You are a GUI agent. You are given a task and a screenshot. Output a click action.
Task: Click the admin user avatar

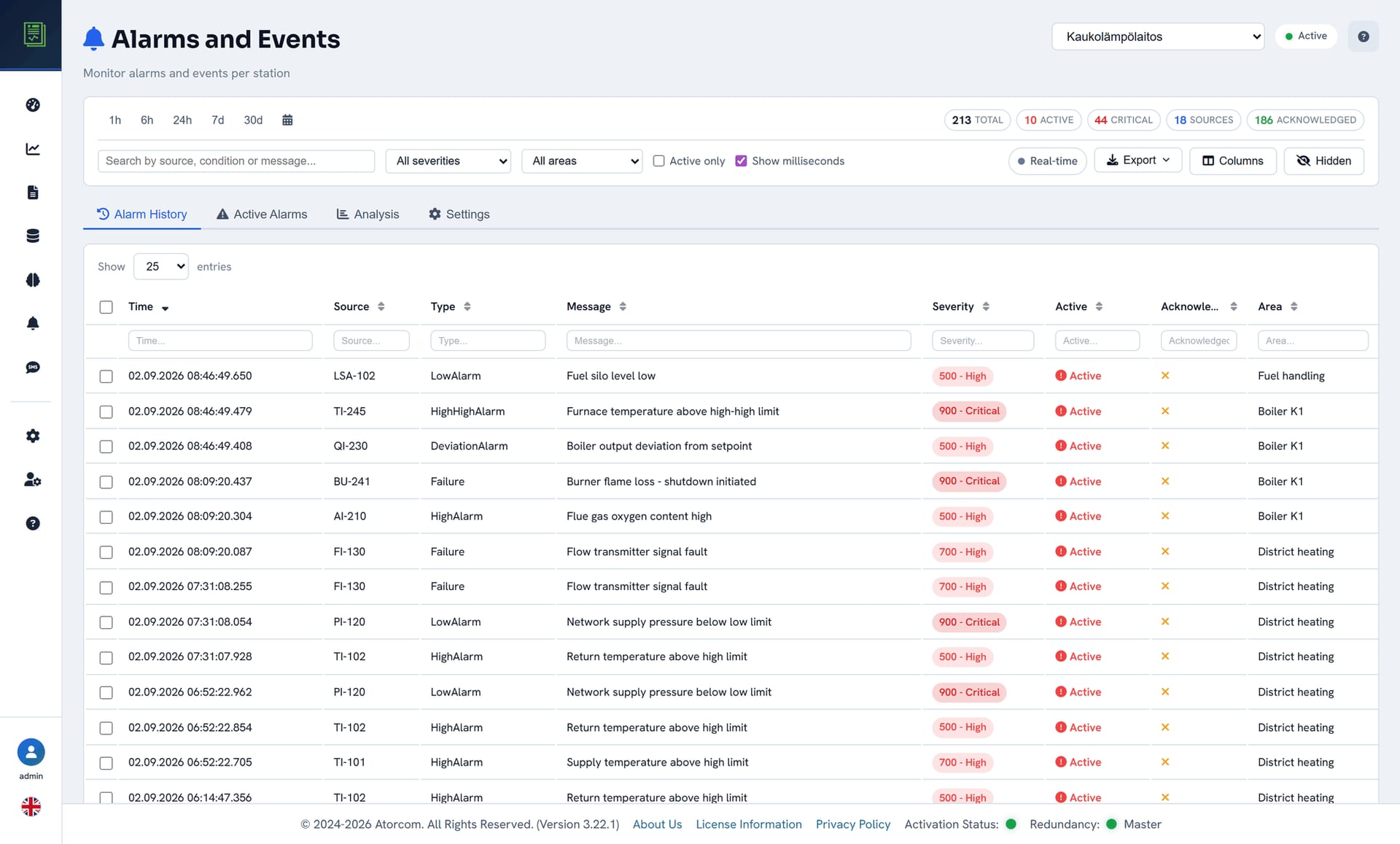pyautogui.click(x=31, y=752)
